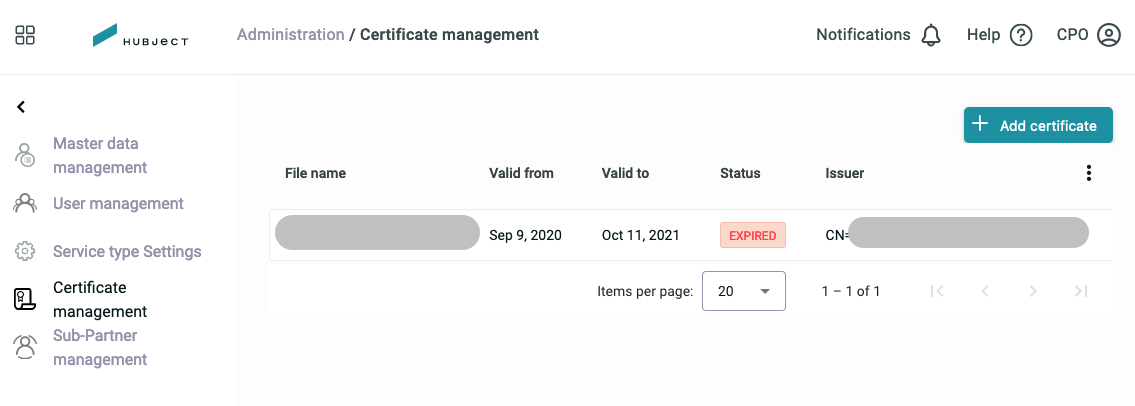1135x406 pixels.
Task: Open Master data management menu item
Action: [x=100, y=155]
